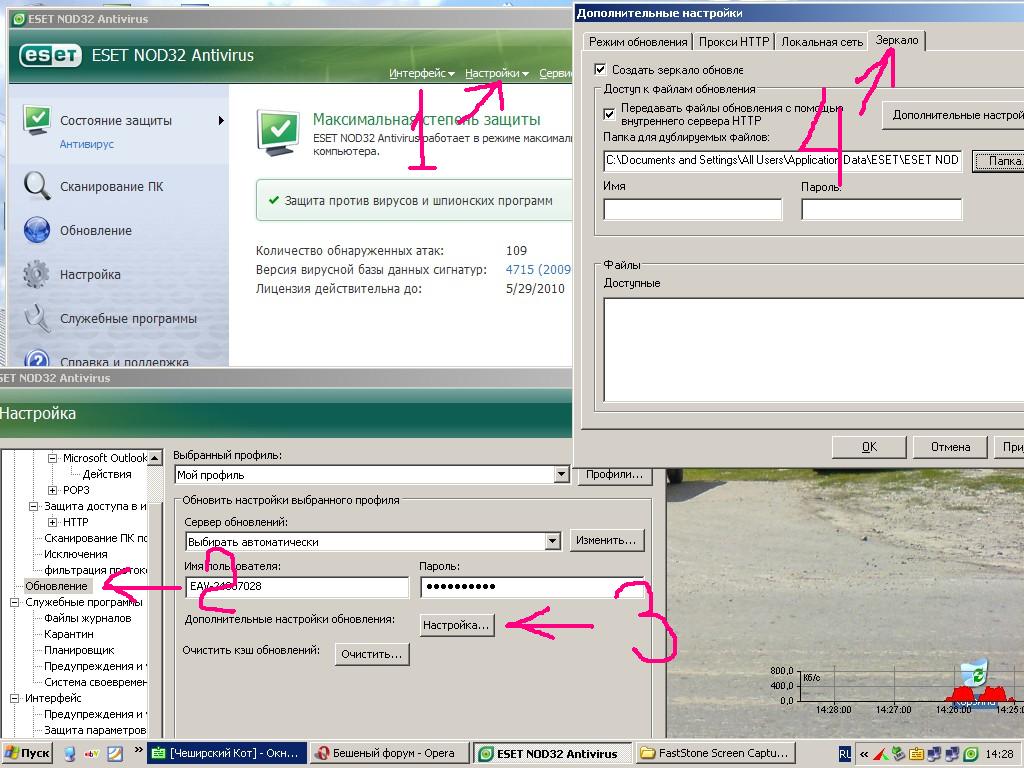The height and width of the screenshot is (768, 1024).
Task: Click the Доступные files list box
Action: tap(814, 349)
